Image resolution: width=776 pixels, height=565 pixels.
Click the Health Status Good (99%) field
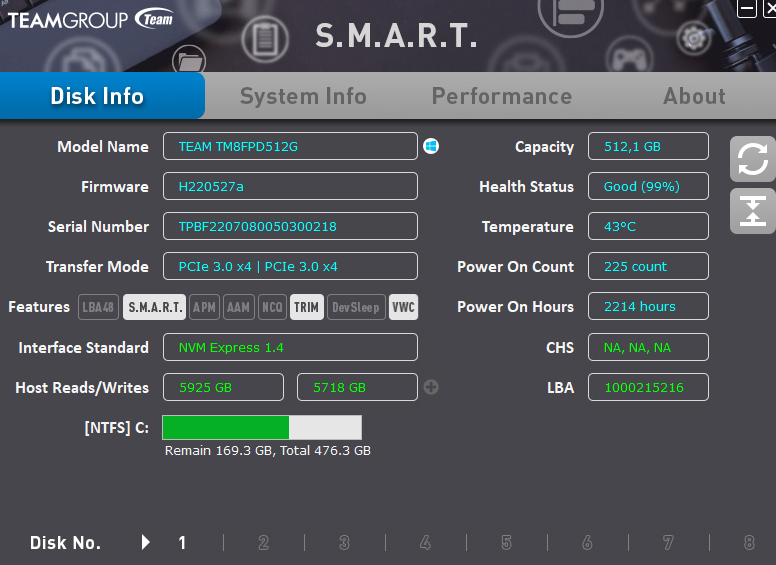(648, 186)
